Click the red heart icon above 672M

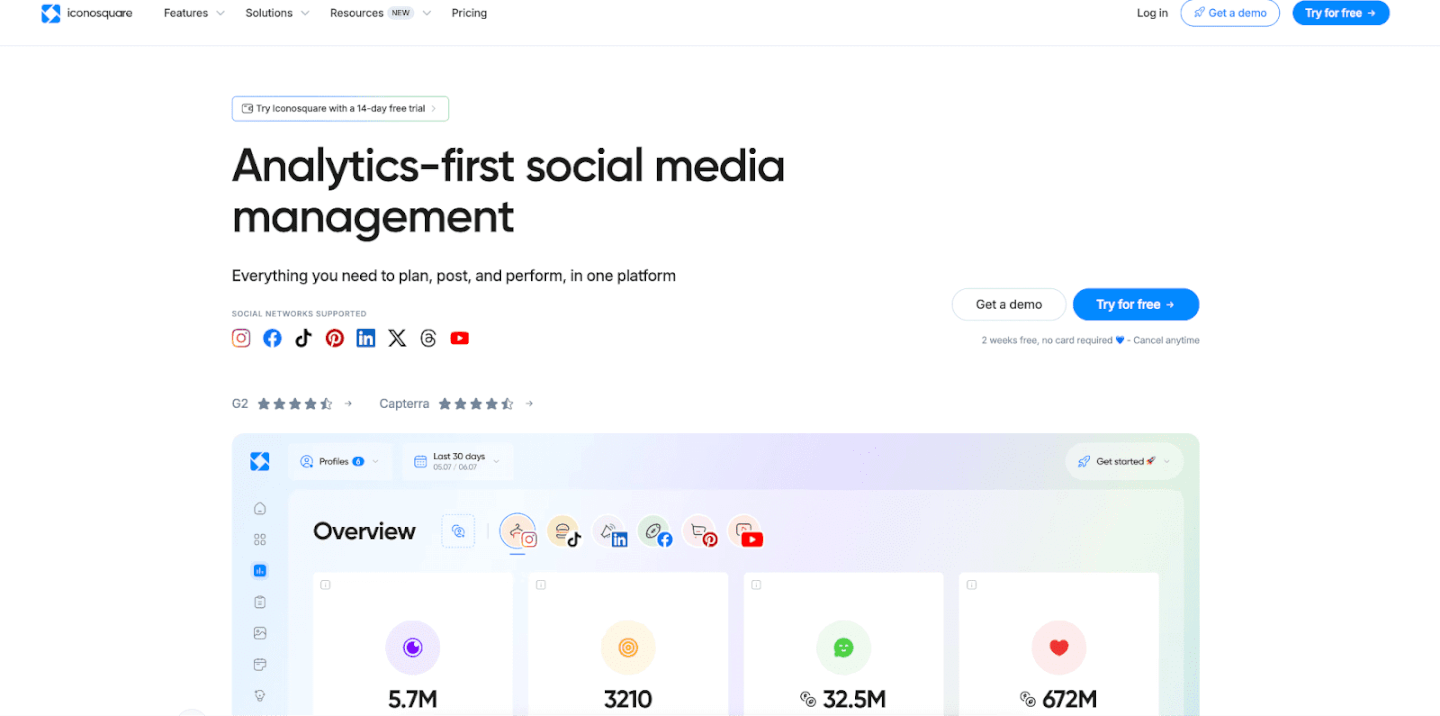[x=1059, y=648]
